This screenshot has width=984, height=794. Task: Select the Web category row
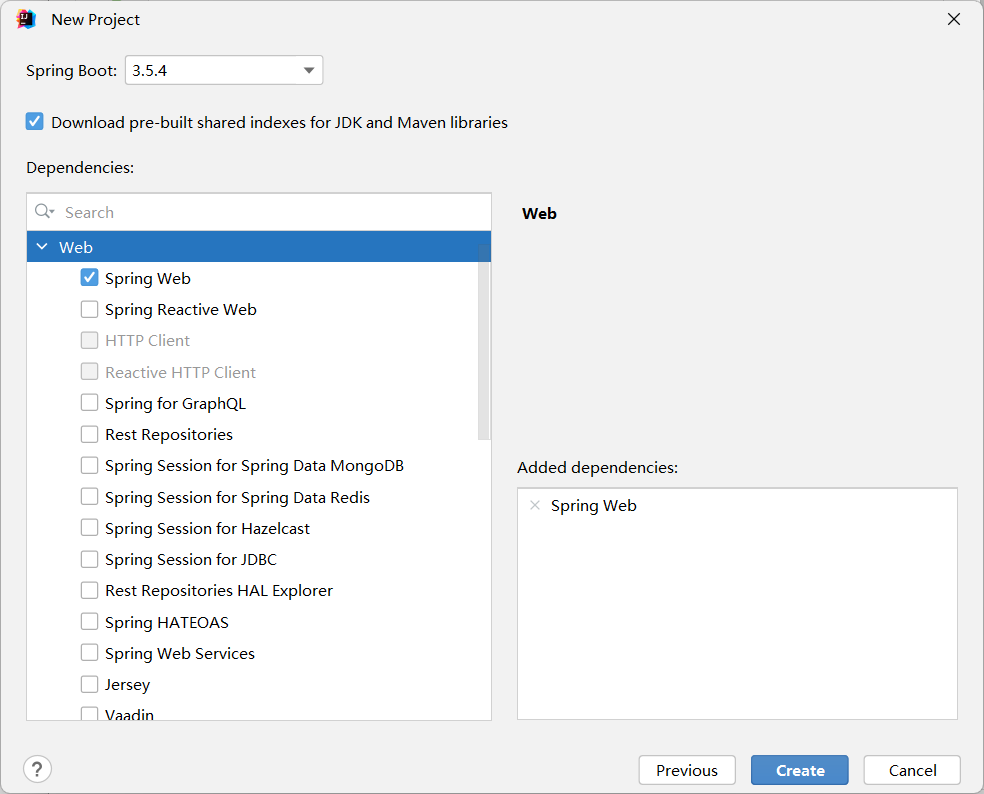259,247
